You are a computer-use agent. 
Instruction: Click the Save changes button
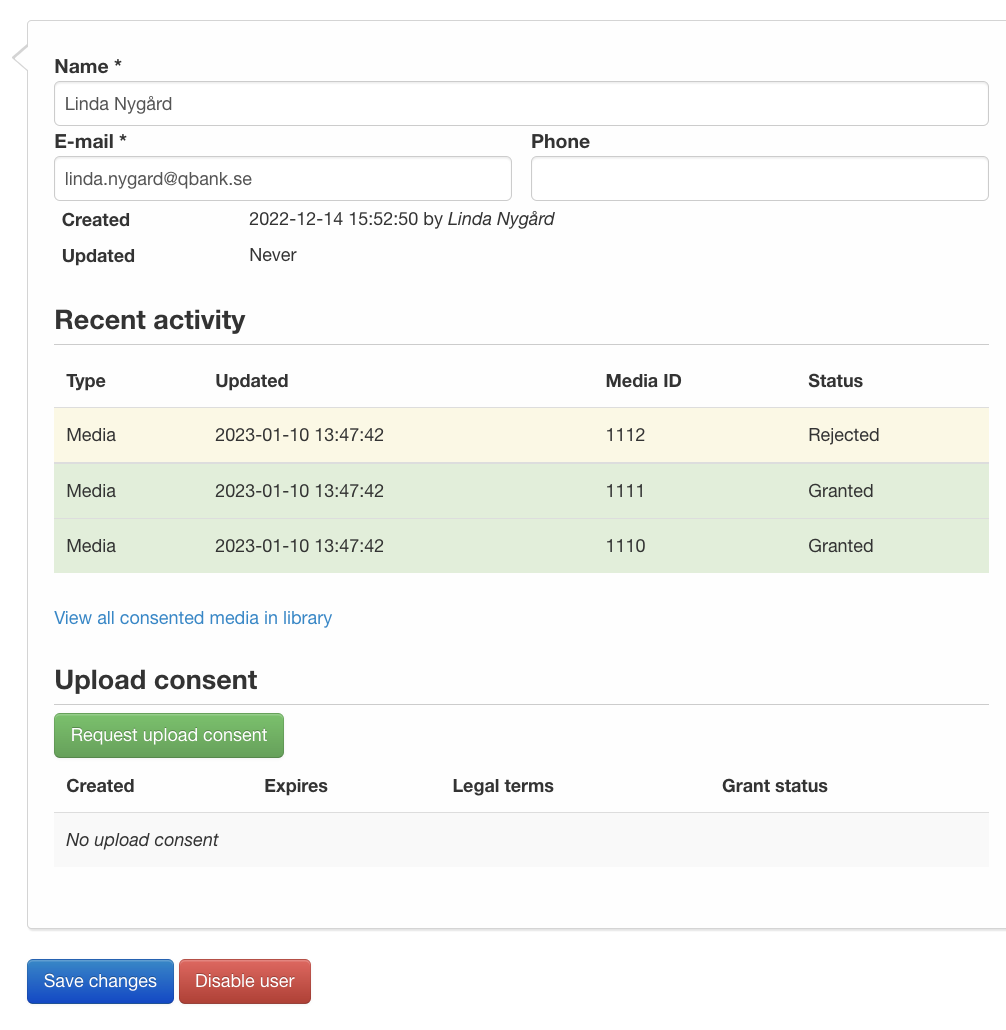(x=100, y=981)
